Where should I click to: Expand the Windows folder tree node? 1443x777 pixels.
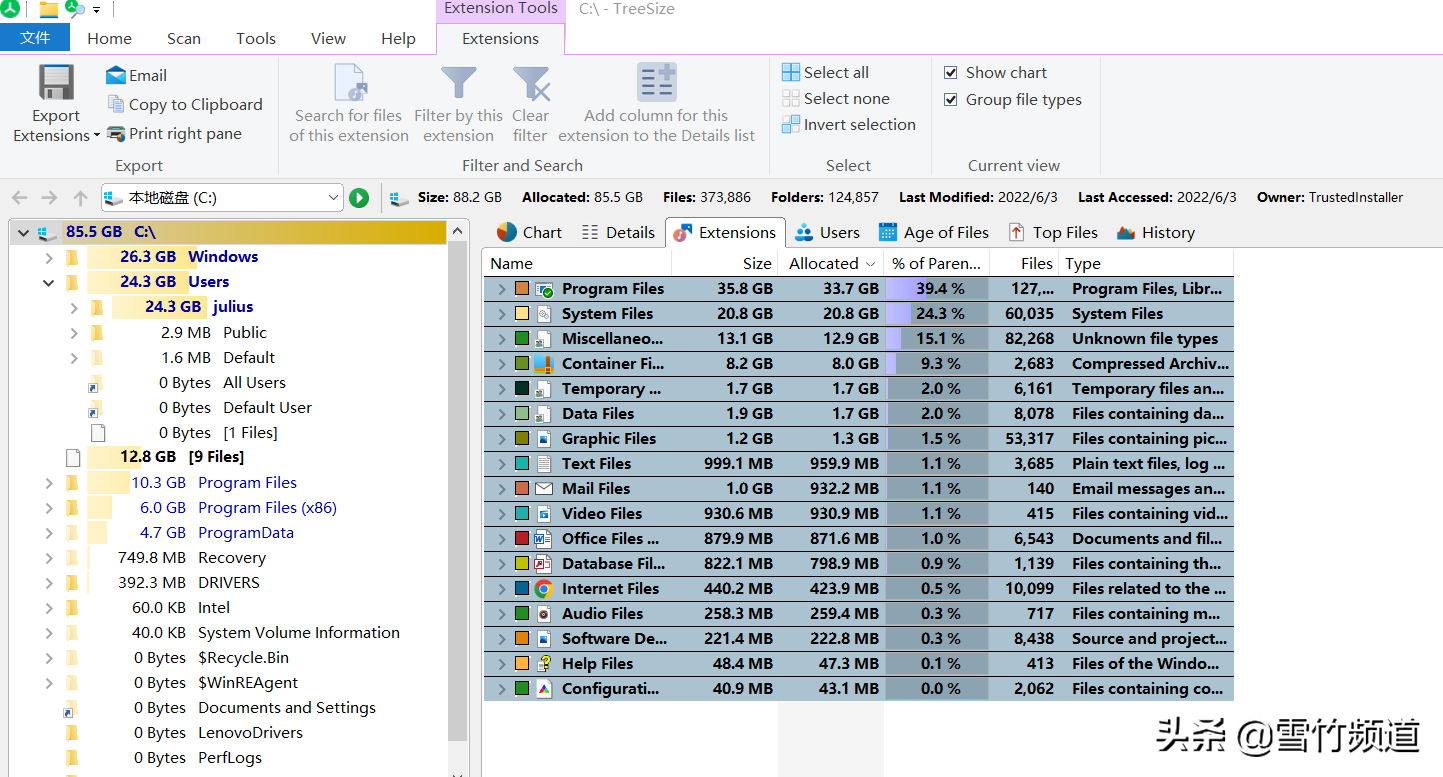49,257
